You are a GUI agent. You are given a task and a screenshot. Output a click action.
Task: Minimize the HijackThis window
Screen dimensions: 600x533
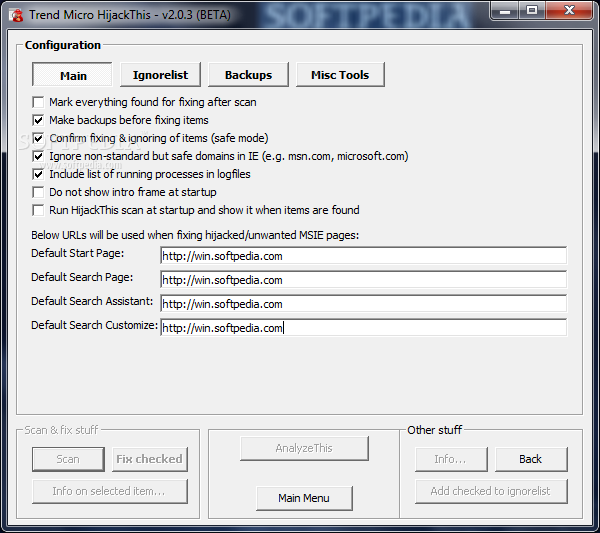point(505,10)
